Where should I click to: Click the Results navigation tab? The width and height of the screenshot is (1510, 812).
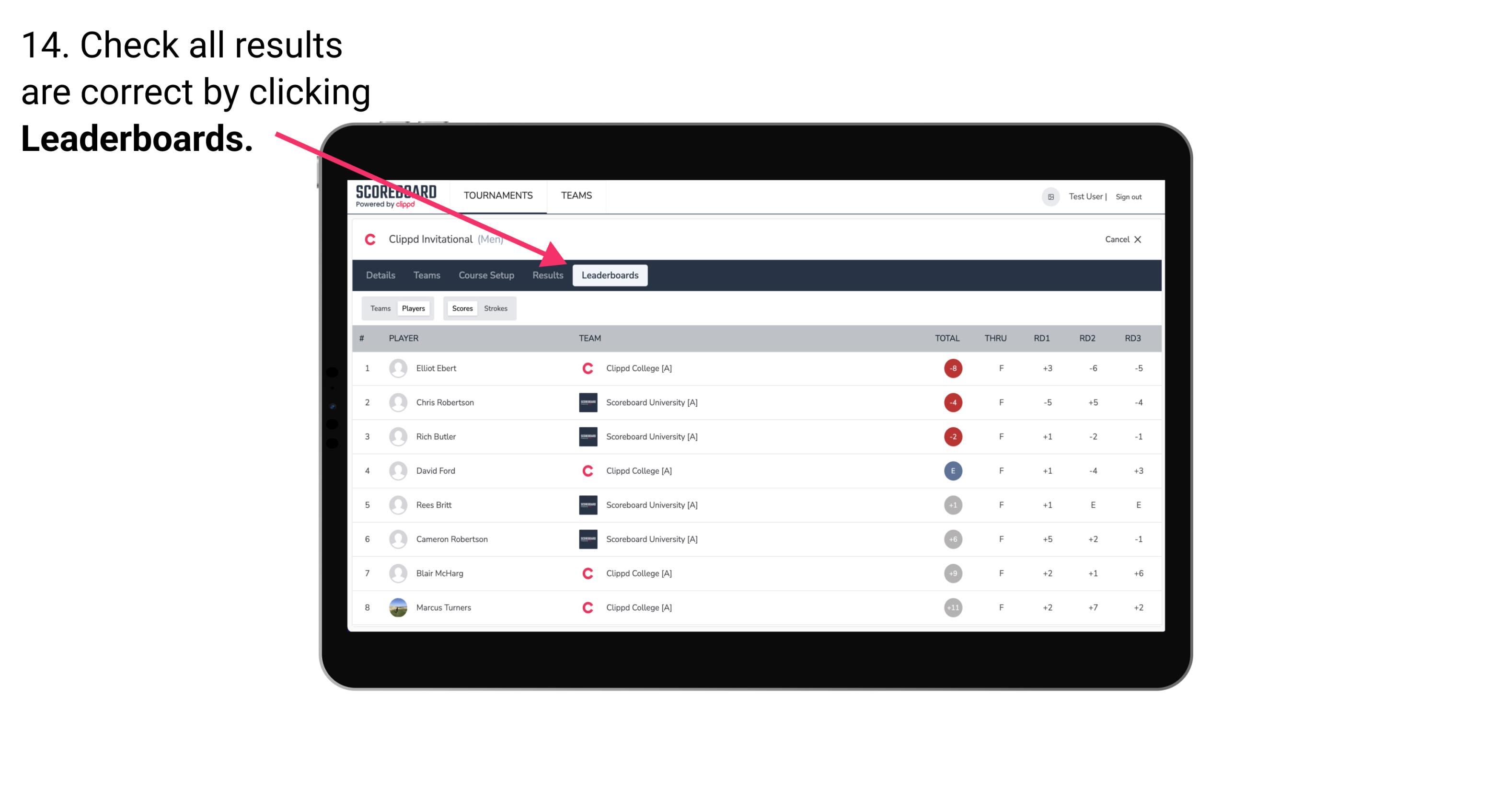pyautogui.click(x=546, y=276)
